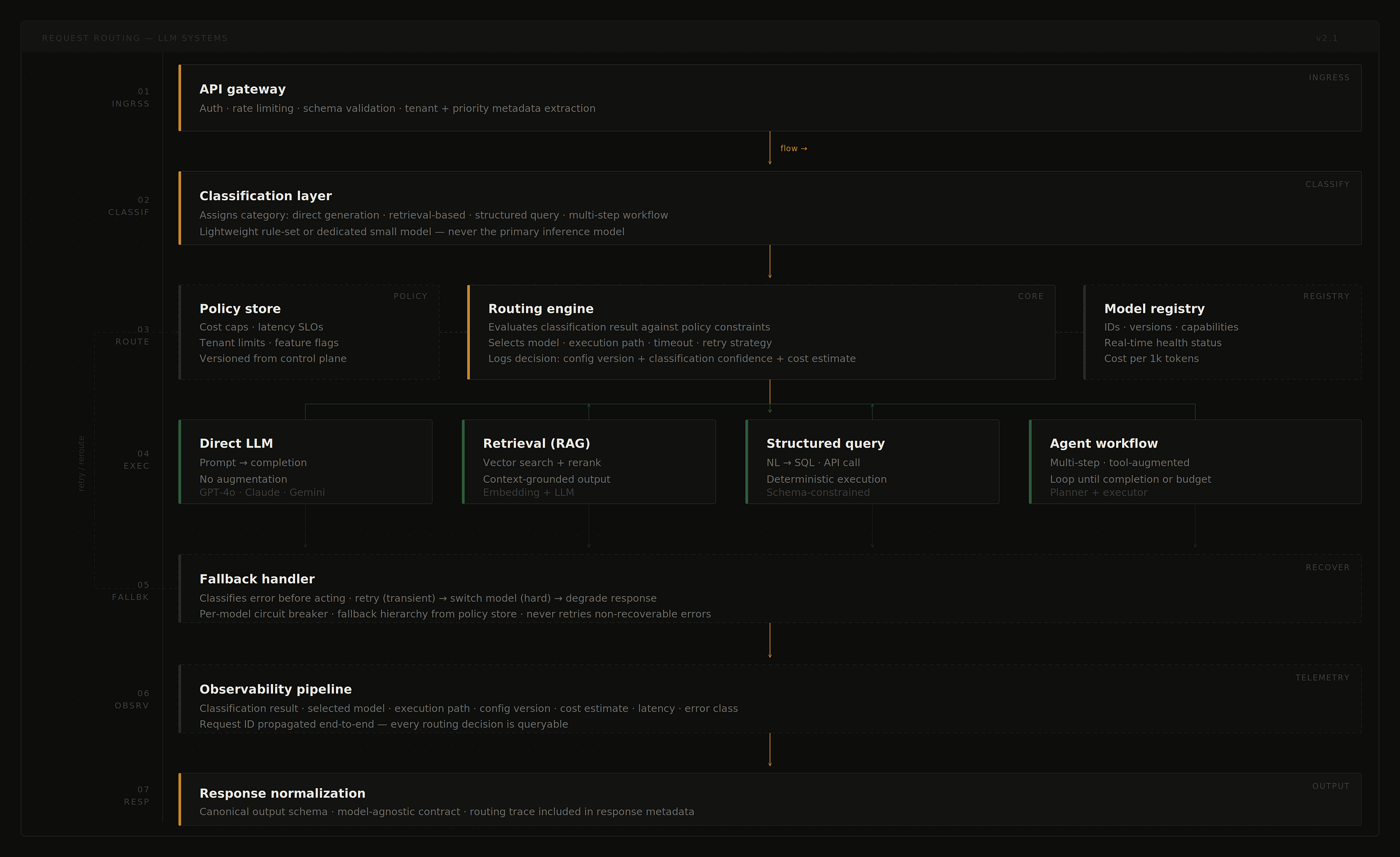Screen dimensions: 1400x857
Task: Select the API gateway block
Action: (x=770, y=97)
